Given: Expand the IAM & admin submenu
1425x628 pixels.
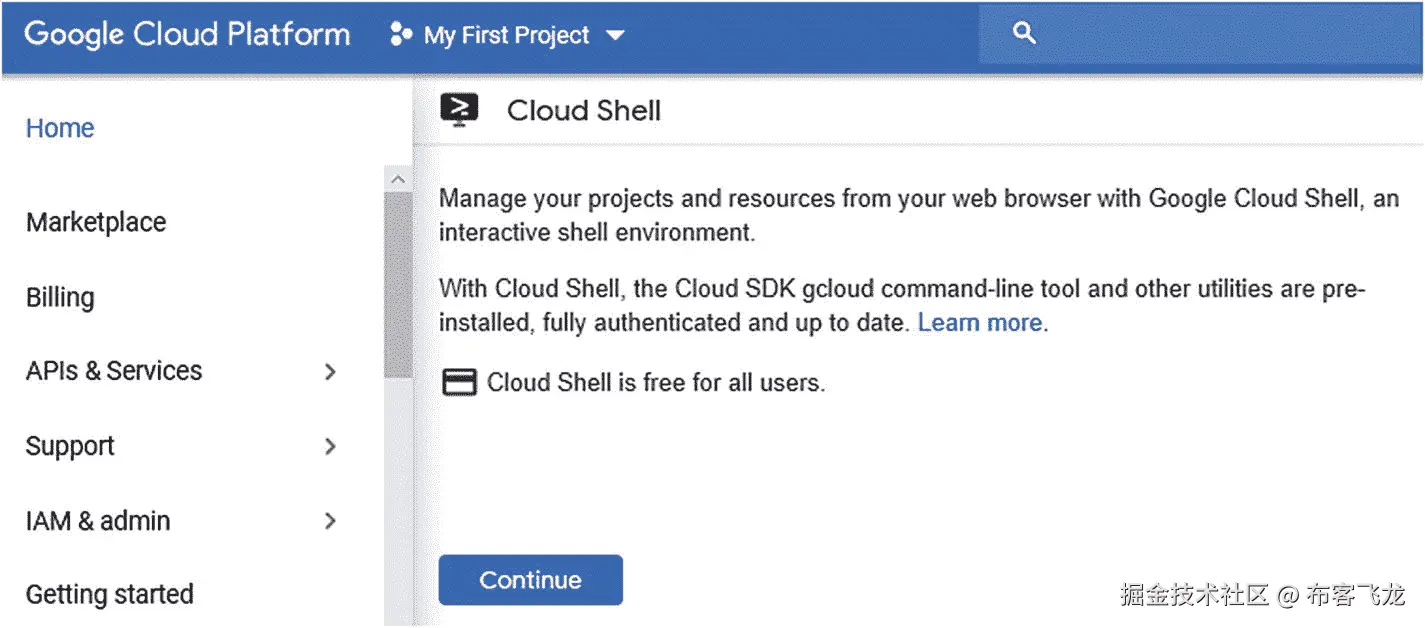Looking at the screenshot, I should point(330,521).
